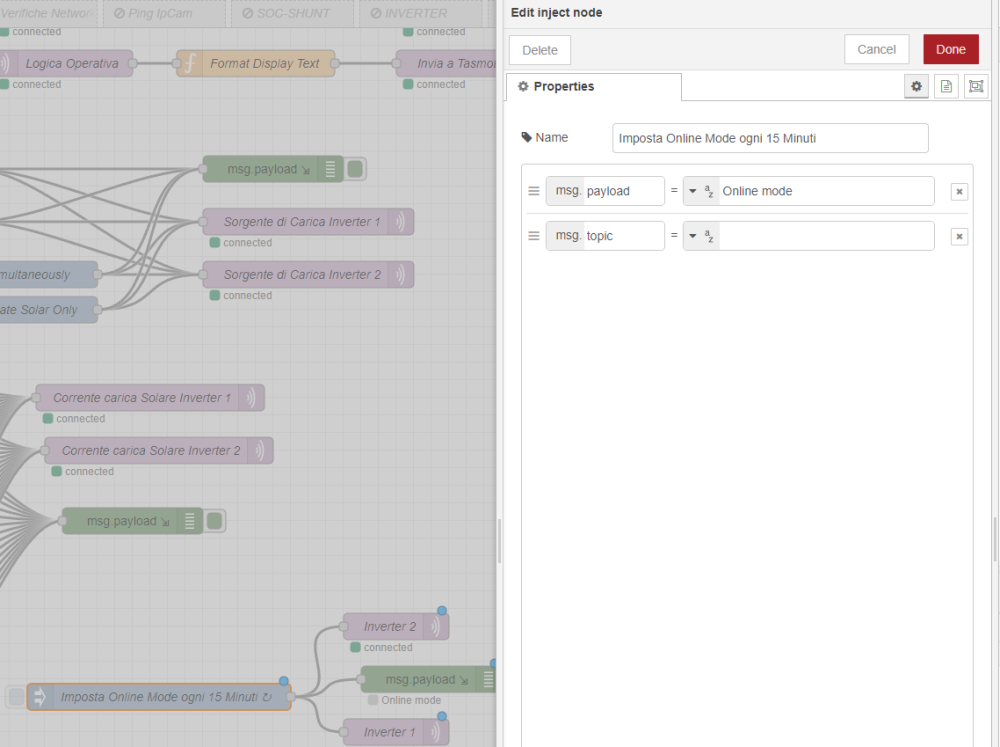Open the type dropdown for msg.topic value

pos(691,236)
